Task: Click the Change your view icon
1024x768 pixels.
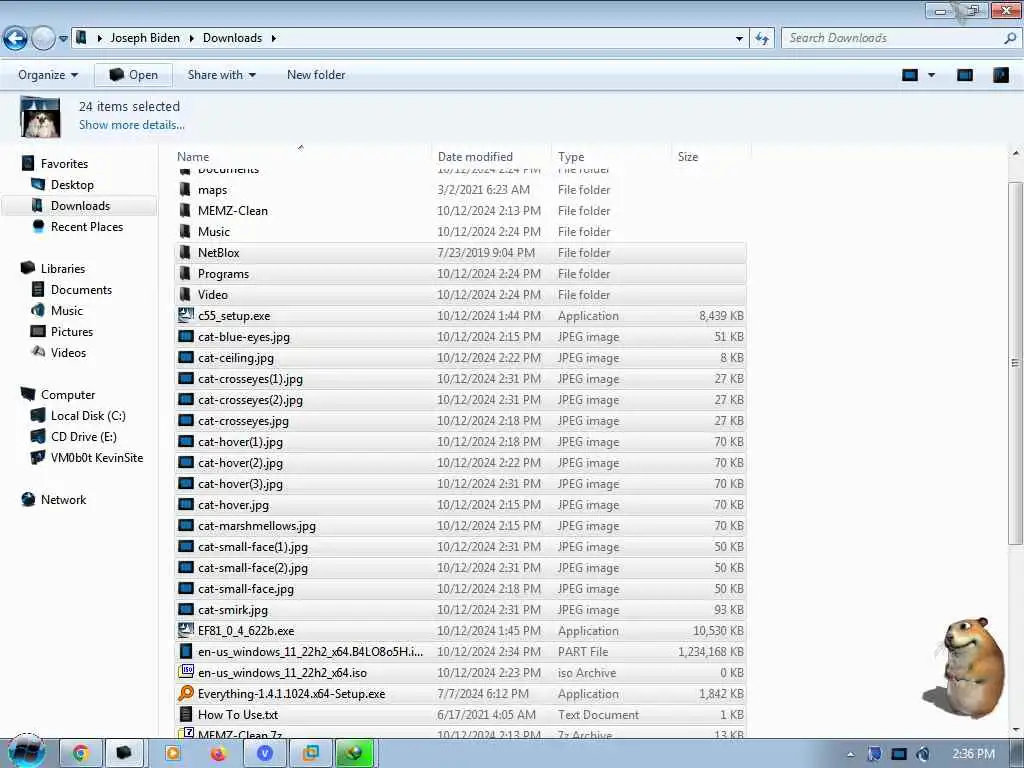Action: (910, 75)
